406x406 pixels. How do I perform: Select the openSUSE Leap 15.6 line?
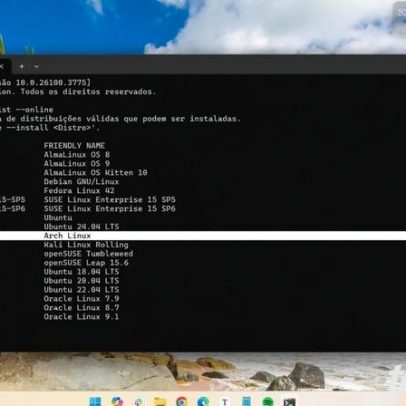coord(86,263)
